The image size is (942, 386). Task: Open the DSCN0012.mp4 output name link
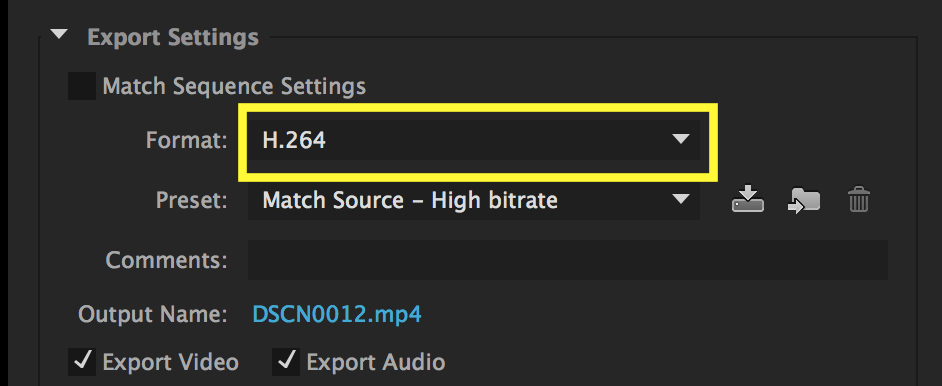[x=337, y=315]
